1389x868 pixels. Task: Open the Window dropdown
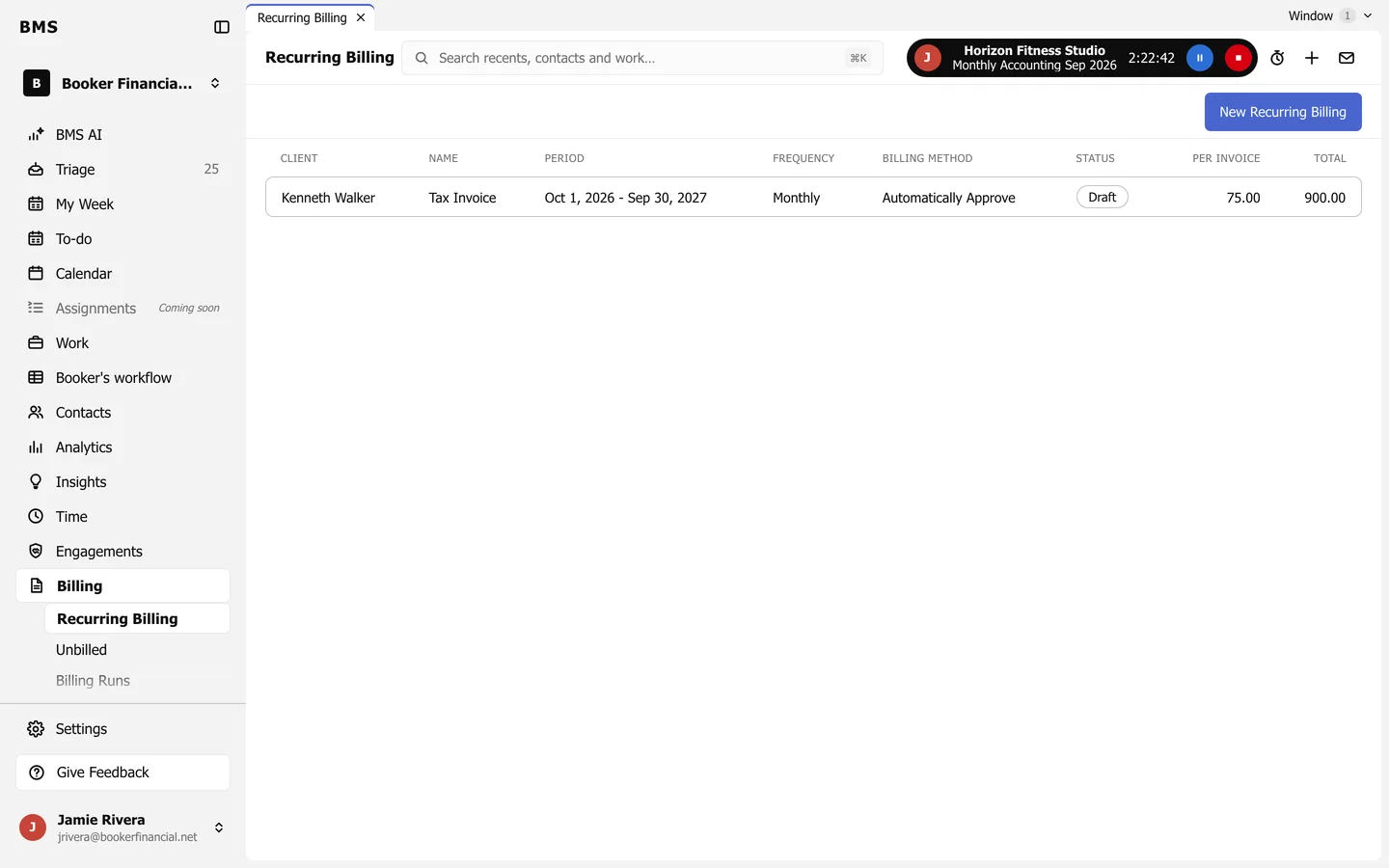click(1330, 15)
